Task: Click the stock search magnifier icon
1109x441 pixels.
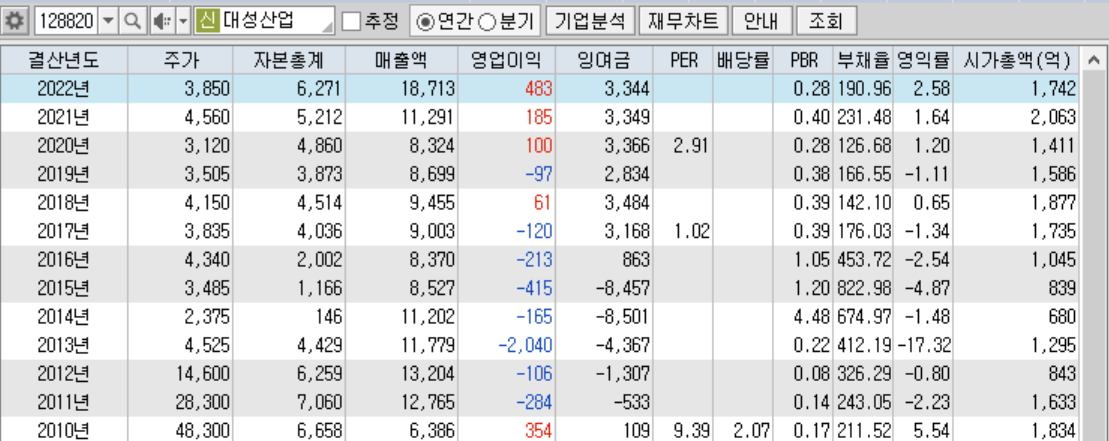Action: 132,21
